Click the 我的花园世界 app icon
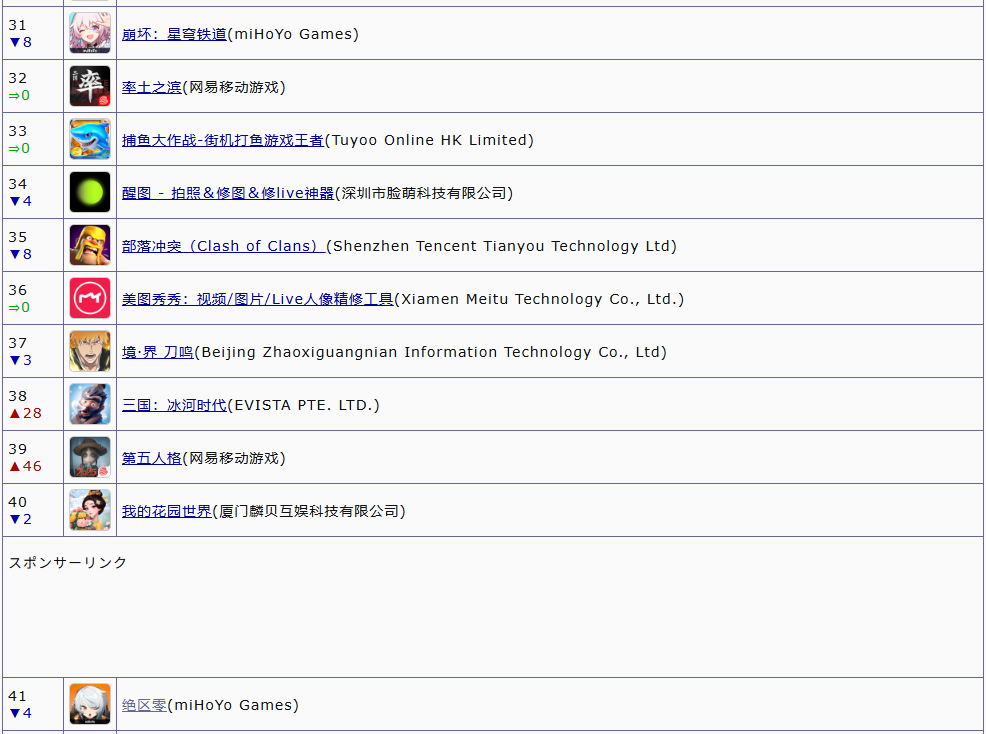The image size is (986, 734). pyautogui.click(x=90, y=510)
